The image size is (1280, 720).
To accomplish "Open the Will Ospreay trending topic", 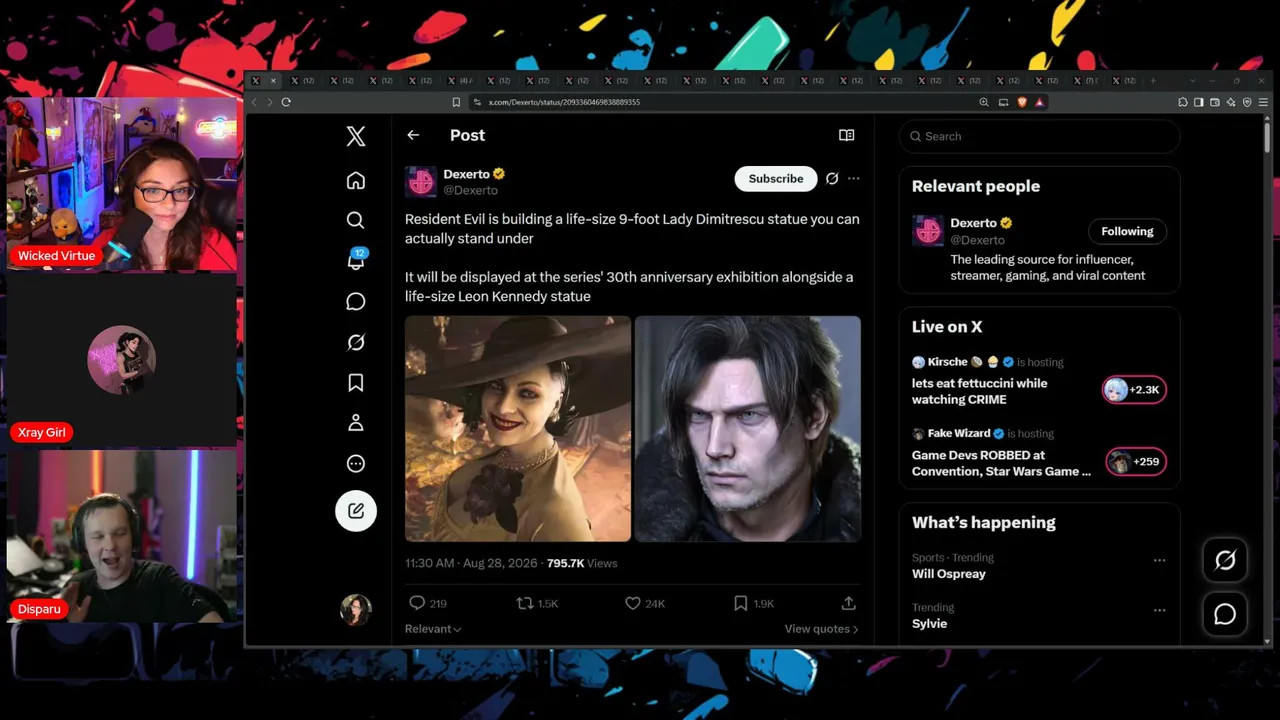I will click(x=949, y=574).
